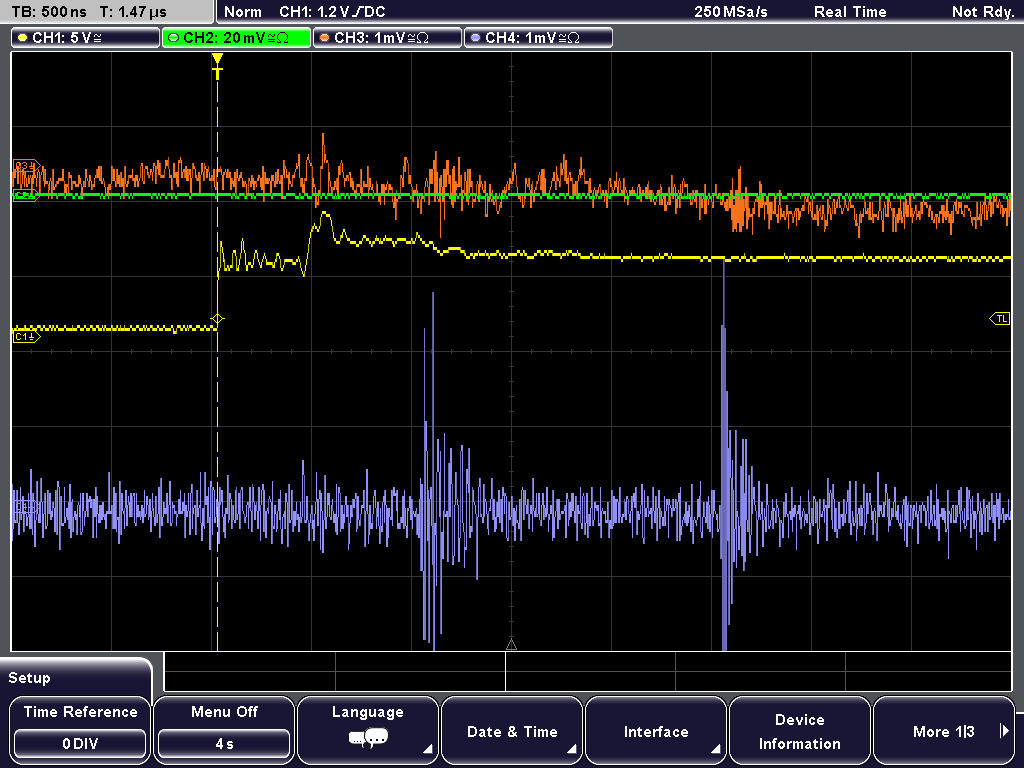
Task: Select the CH1: 5 V channel tab
Action: [x=86, y=38]
